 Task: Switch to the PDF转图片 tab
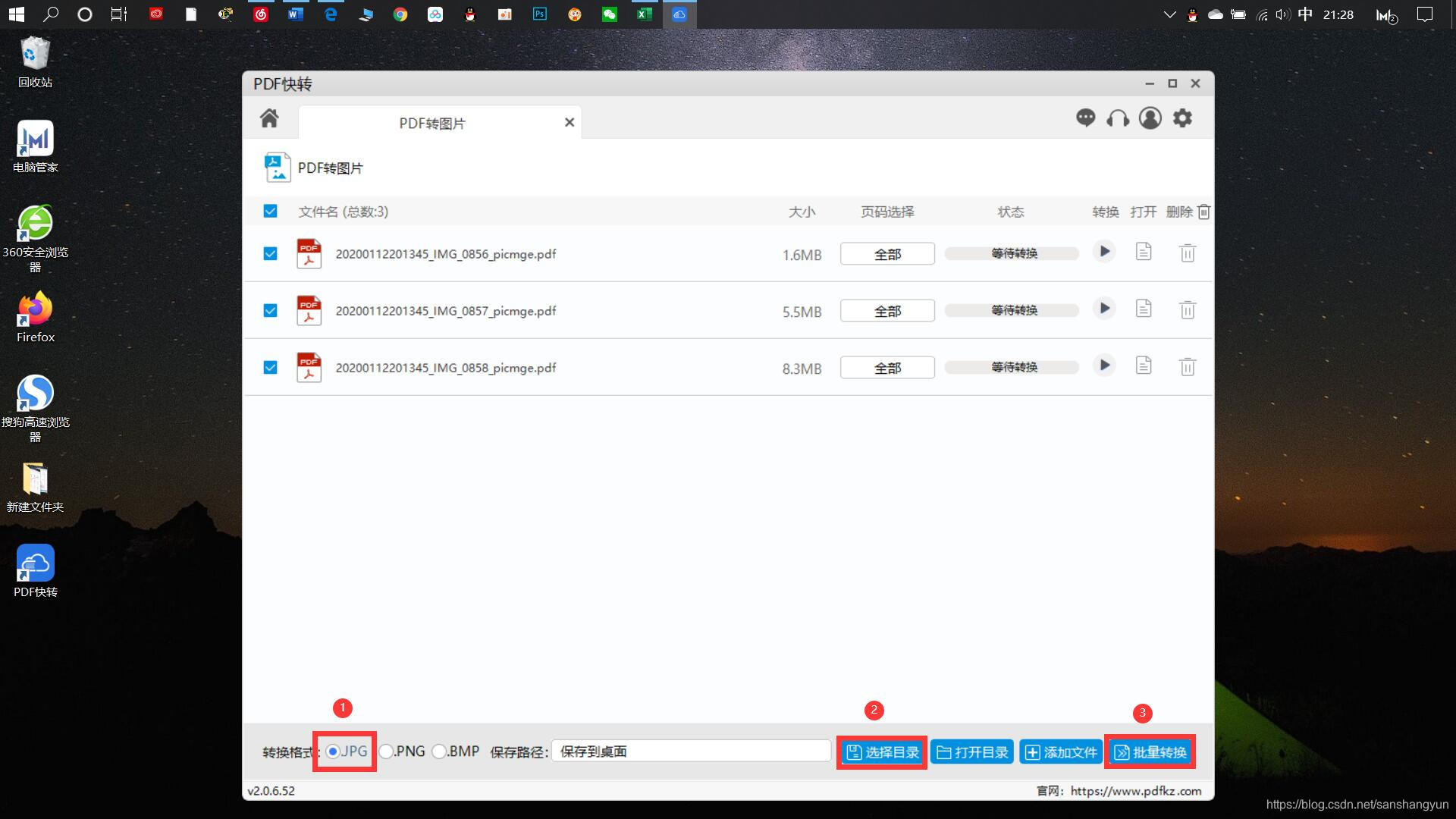click(x=431, y=123)
